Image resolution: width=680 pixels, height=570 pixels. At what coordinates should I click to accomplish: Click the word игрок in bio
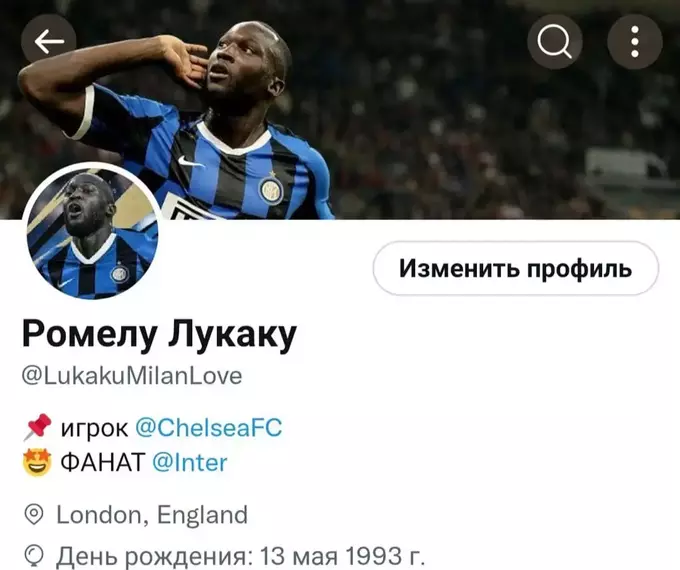pyautogui.click(x=94, y=429)
